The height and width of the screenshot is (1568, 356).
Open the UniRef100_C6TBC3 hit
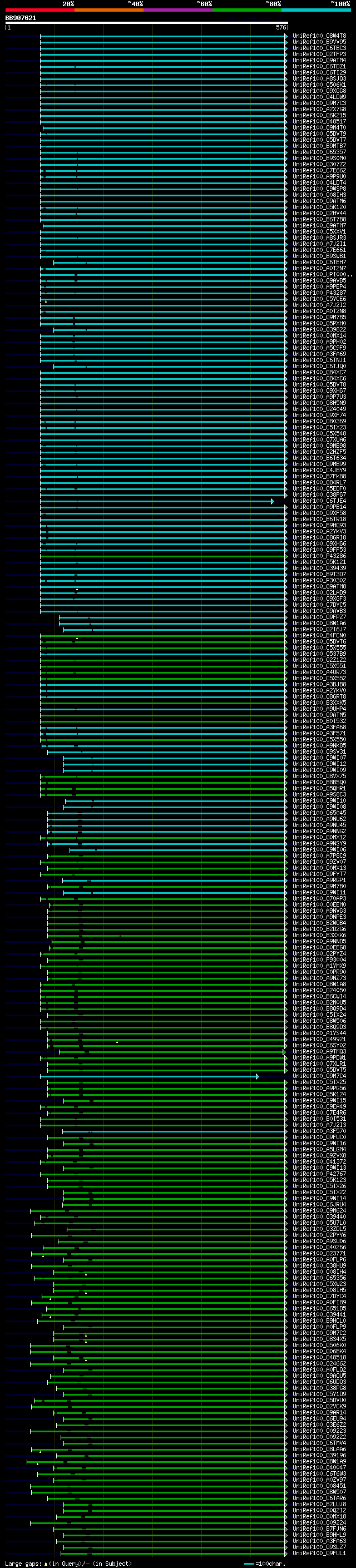click(x=319, y=48)
